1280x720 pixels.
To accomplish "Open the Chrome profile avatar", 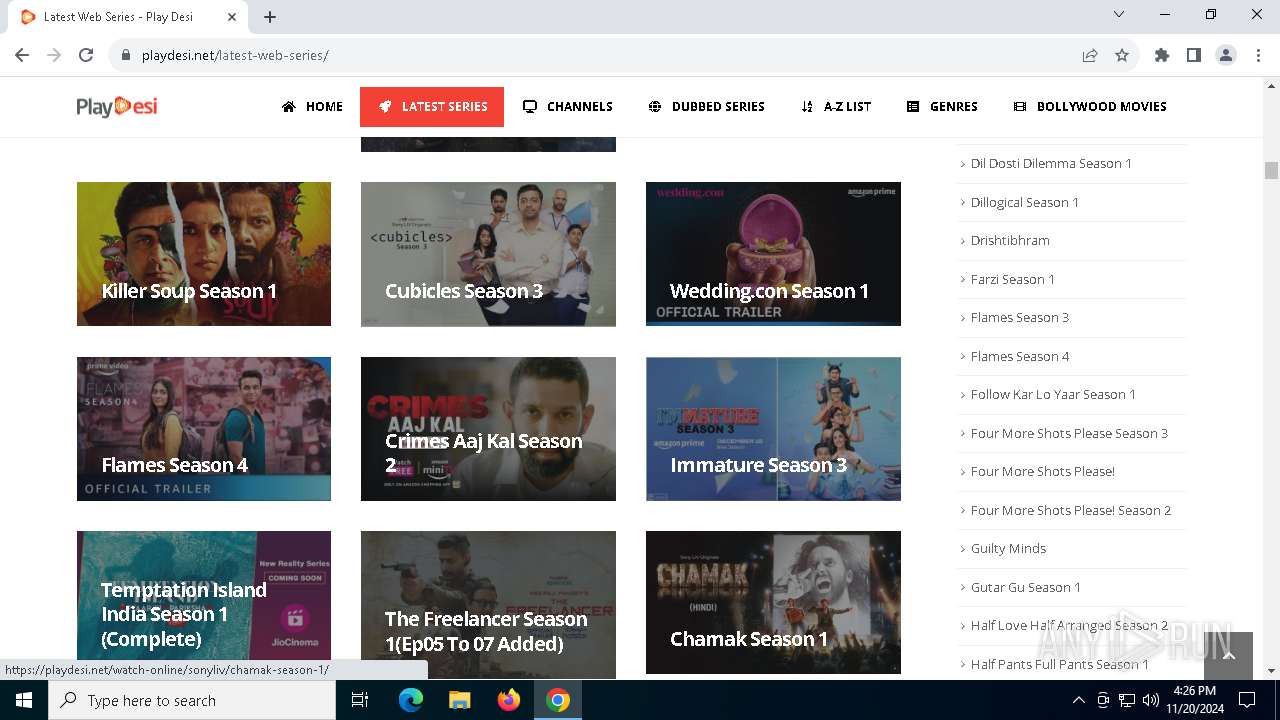I will (x=1226, y=55).
